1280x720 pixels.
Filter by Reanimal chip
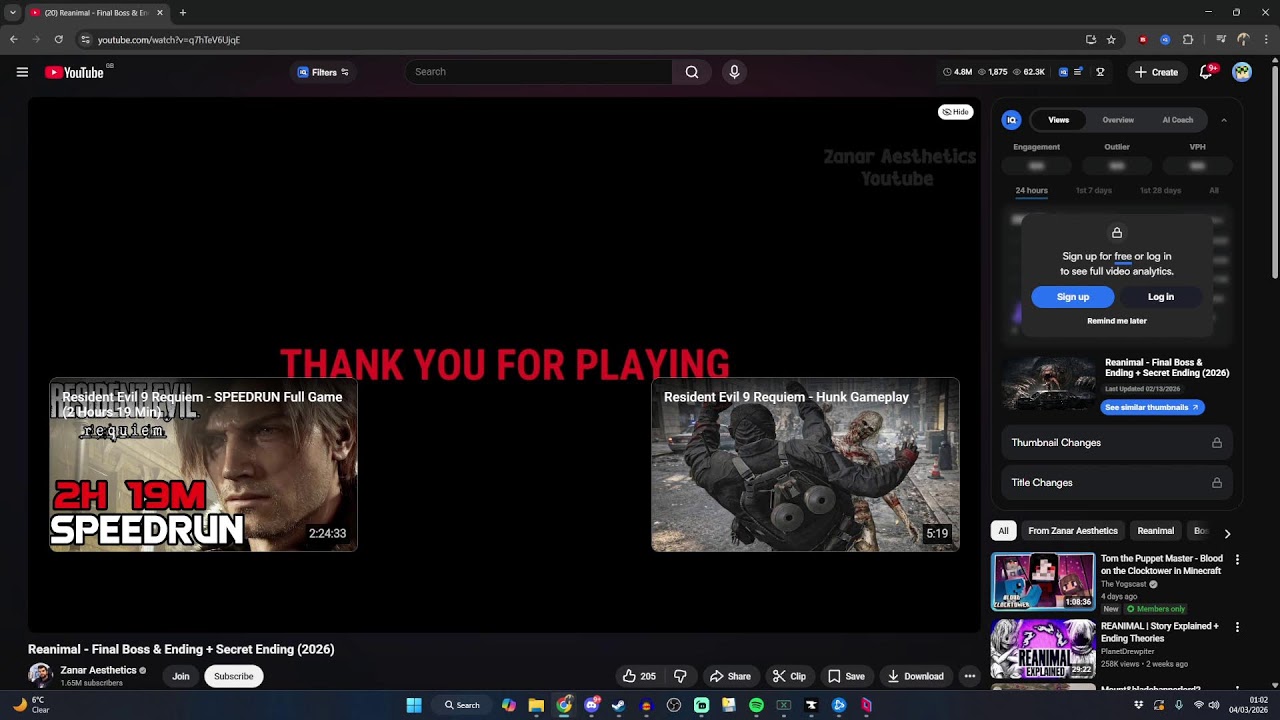[1155, 531]
